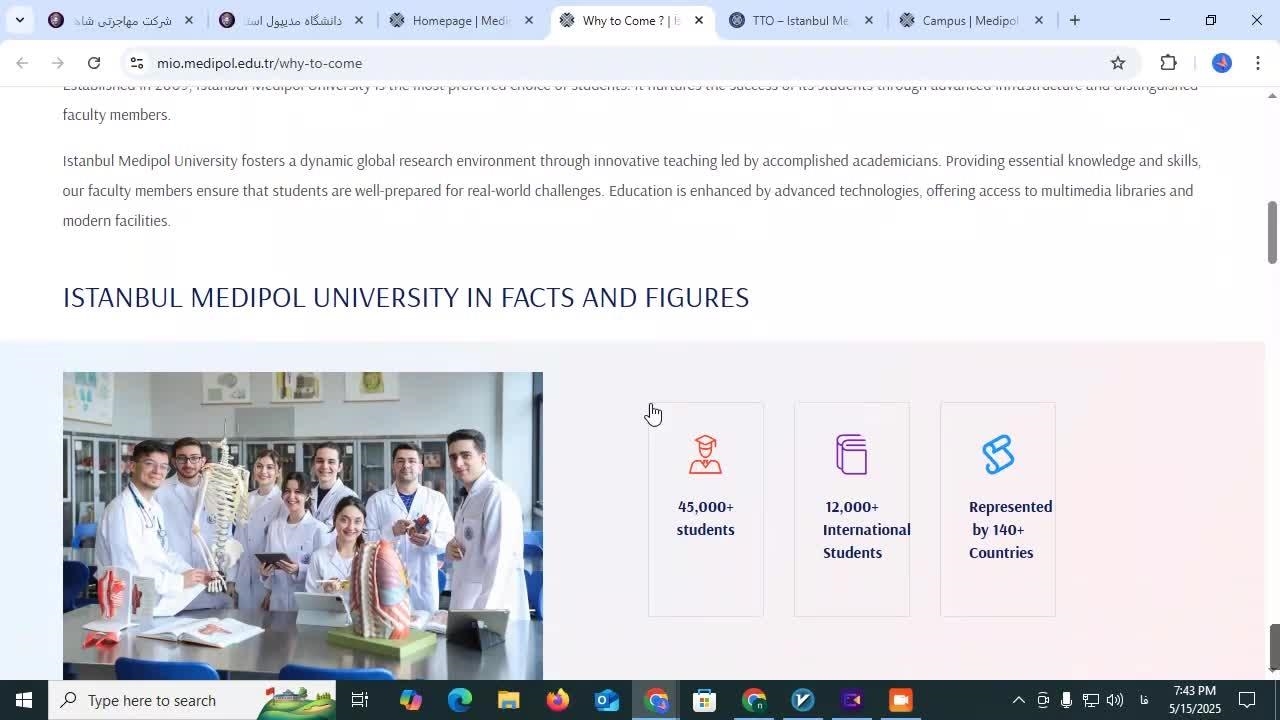The width and height of the screenshot is (1280, 720).
Task: Click the page vertical scrollbar thumb
Action: [x=1272, y=232]
